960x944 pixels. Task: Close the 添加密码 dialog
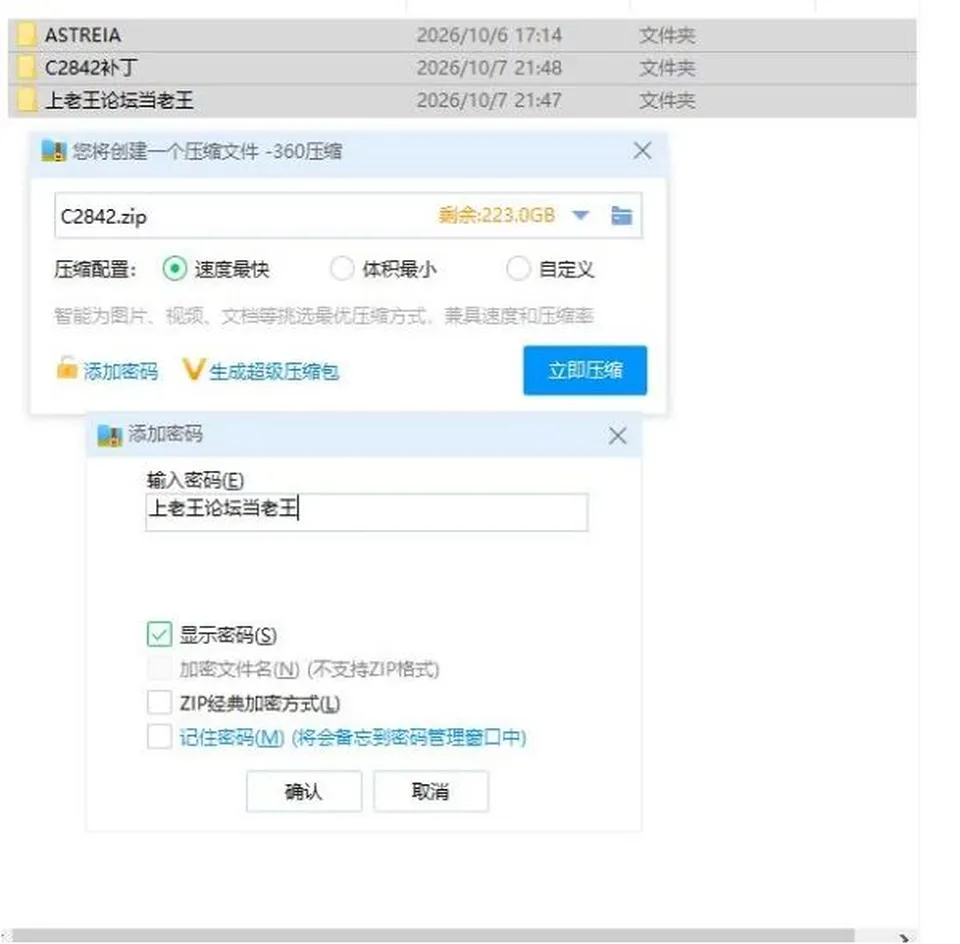pyautogui.click(x=618, y=436)
